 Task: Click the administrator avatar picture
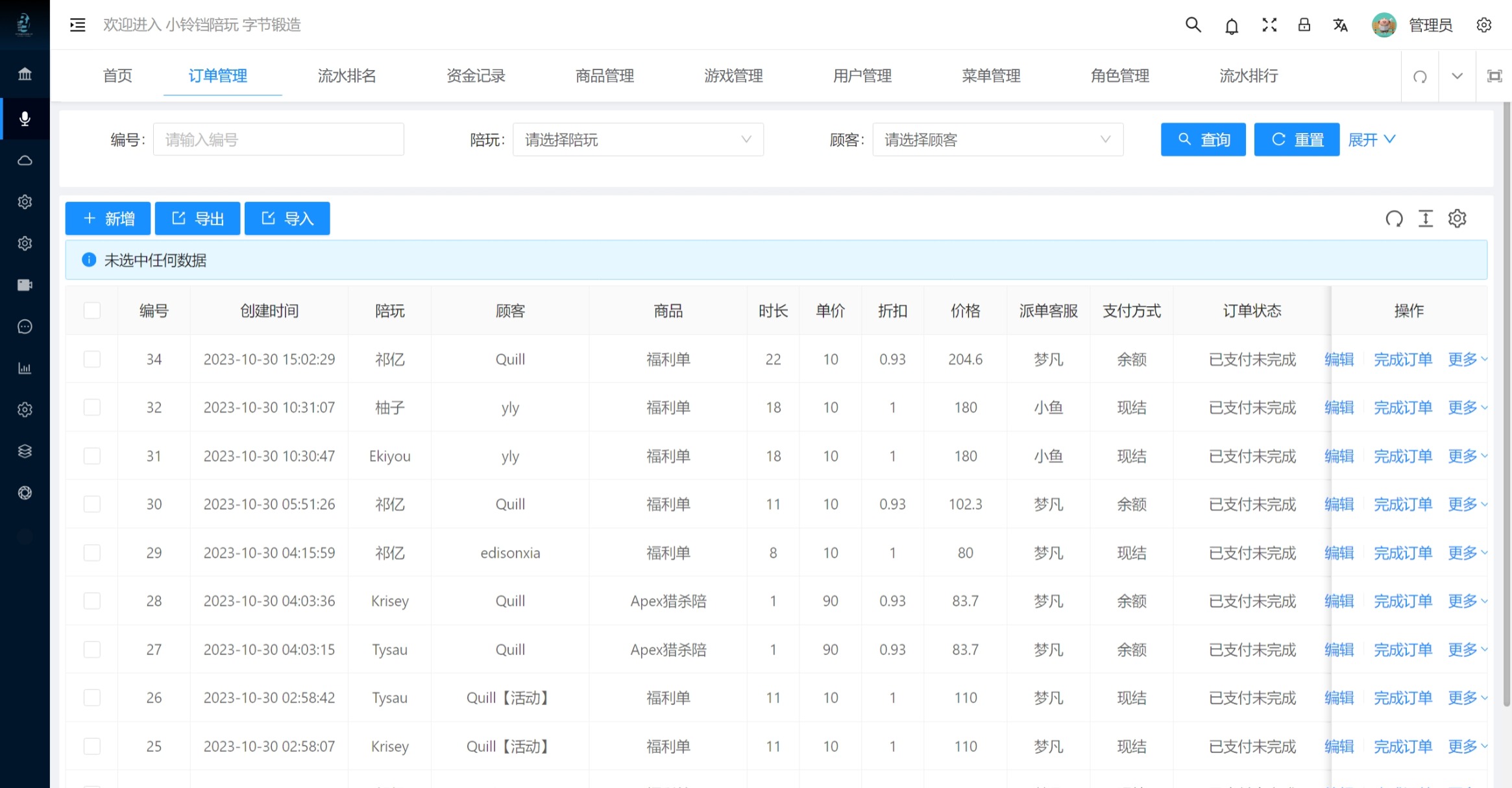click(1384, 25)
